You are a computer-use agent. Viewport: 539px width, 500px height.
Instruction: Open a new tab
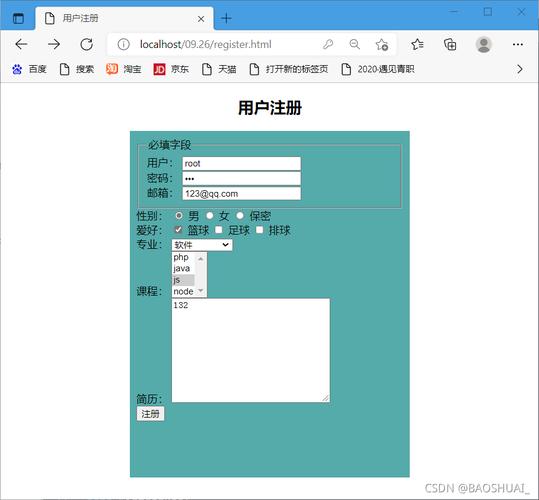click(226, 18)
